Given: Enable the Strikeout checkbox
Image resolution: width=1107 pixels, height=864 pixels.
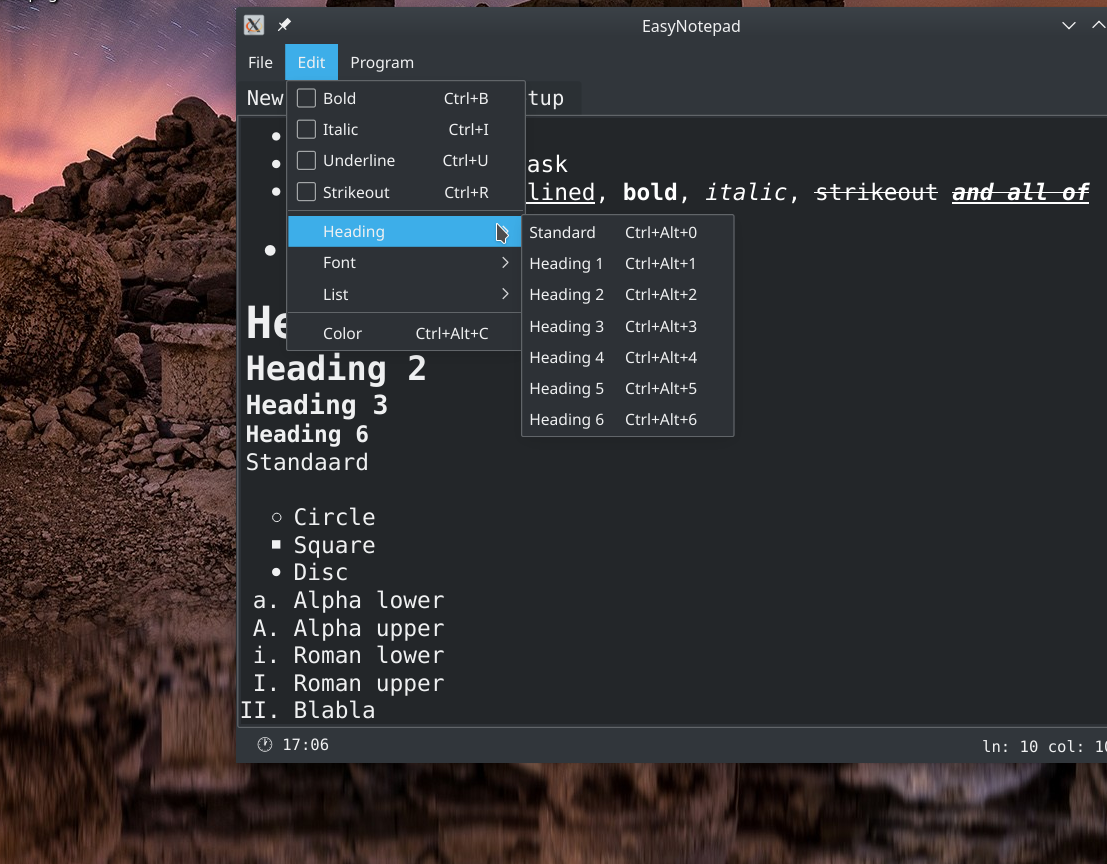Looking at the screenshot, I should (x=307, y=192).
